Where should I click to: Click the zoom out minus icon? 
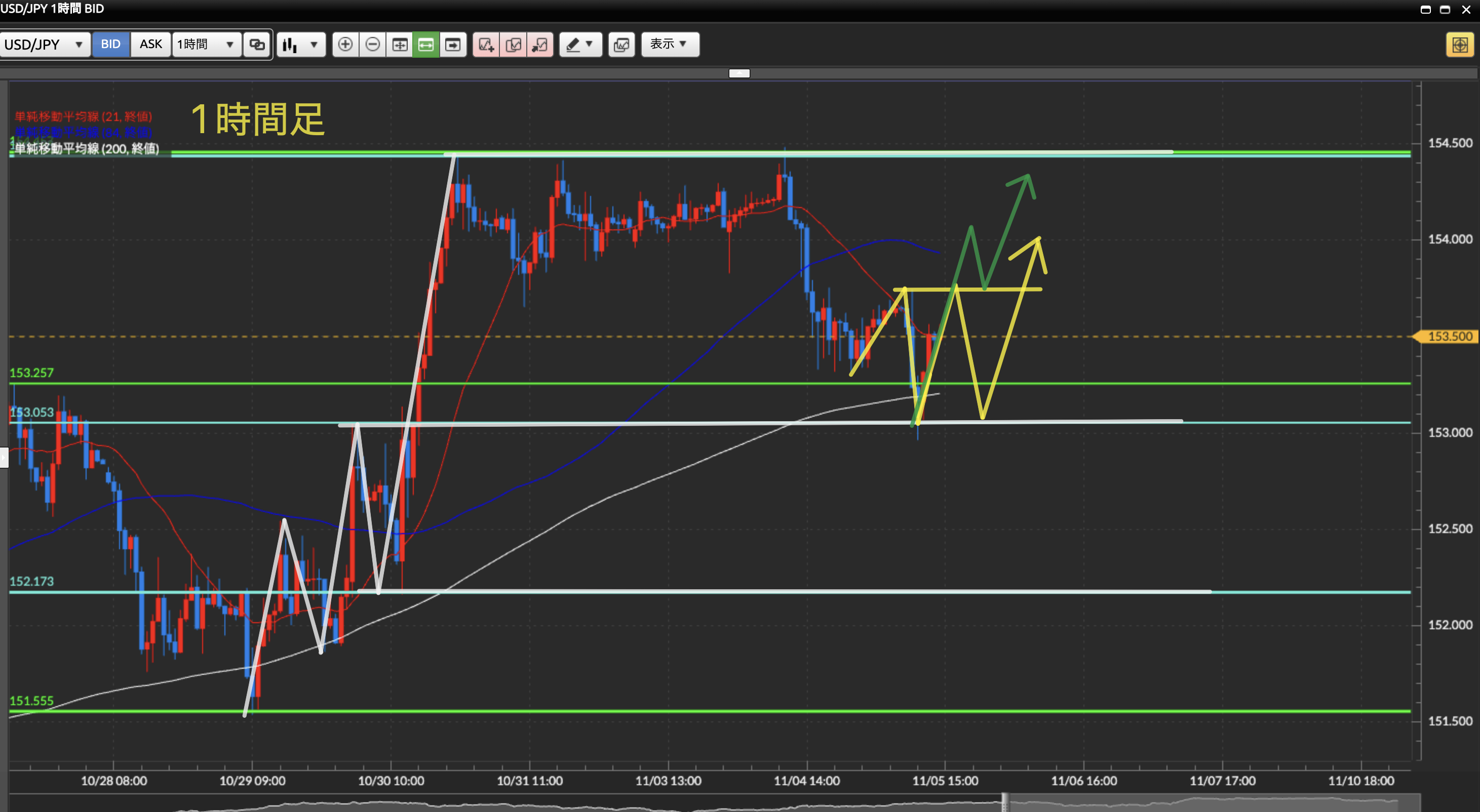pyautogui.click(x=372, y=44)
